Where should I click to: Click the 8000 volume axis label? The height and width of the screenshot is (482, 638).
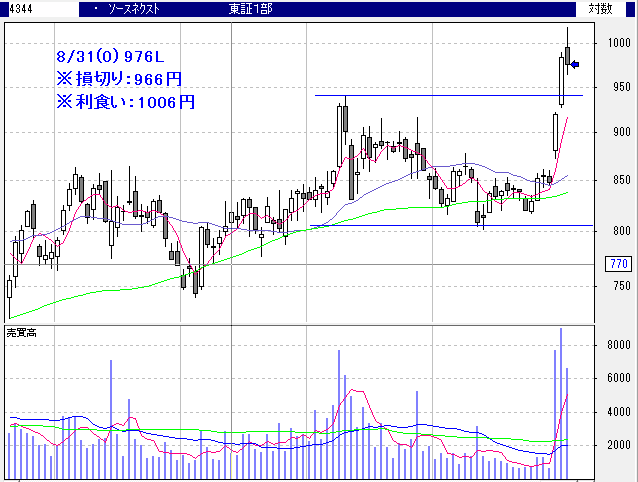click(x=617, y=345)
